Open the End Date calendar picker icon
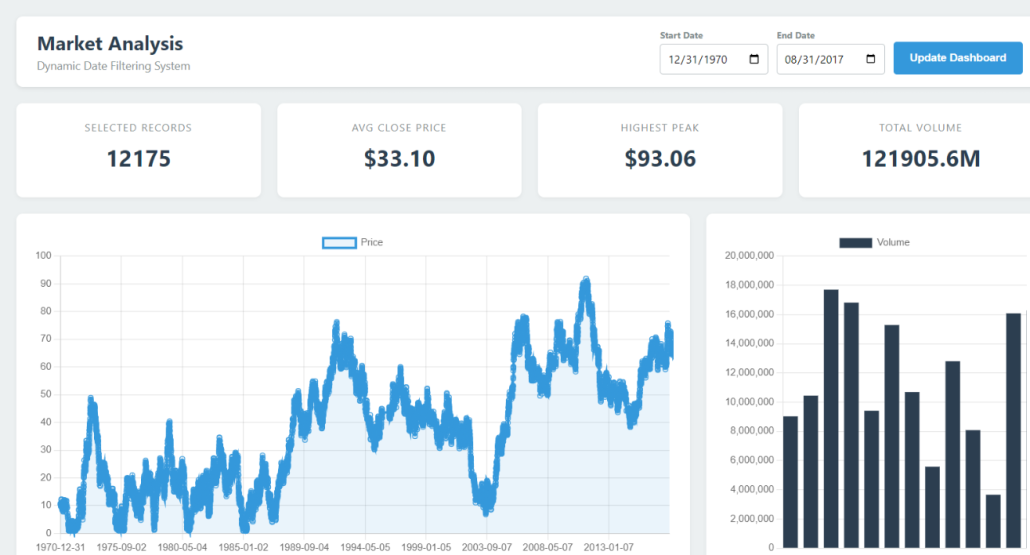The image size is (1030, 555). pyautogui.click(x=870, y=60)
